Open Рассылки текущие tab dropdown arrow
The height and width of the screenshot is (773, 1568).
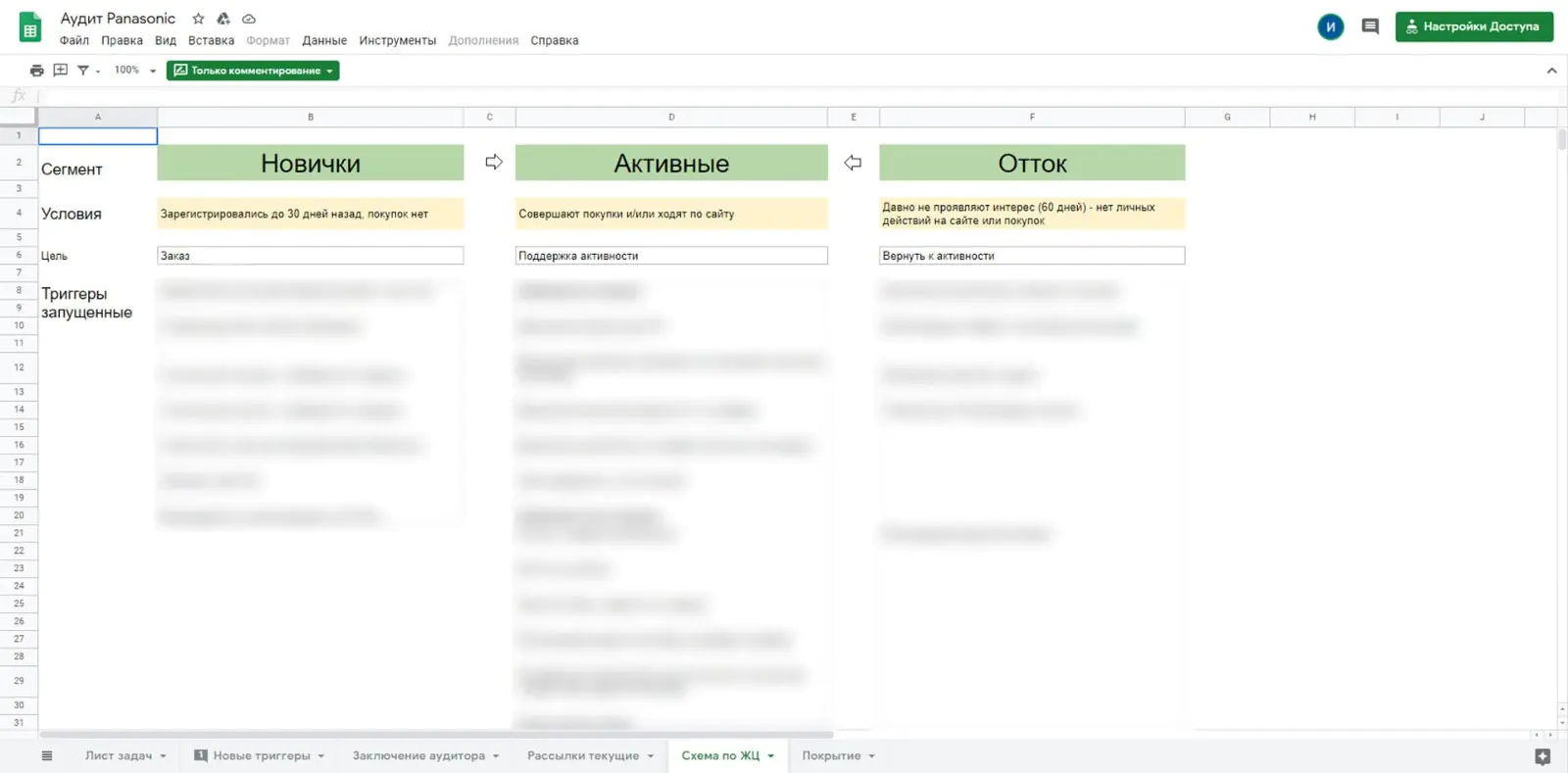click(650, 756)
